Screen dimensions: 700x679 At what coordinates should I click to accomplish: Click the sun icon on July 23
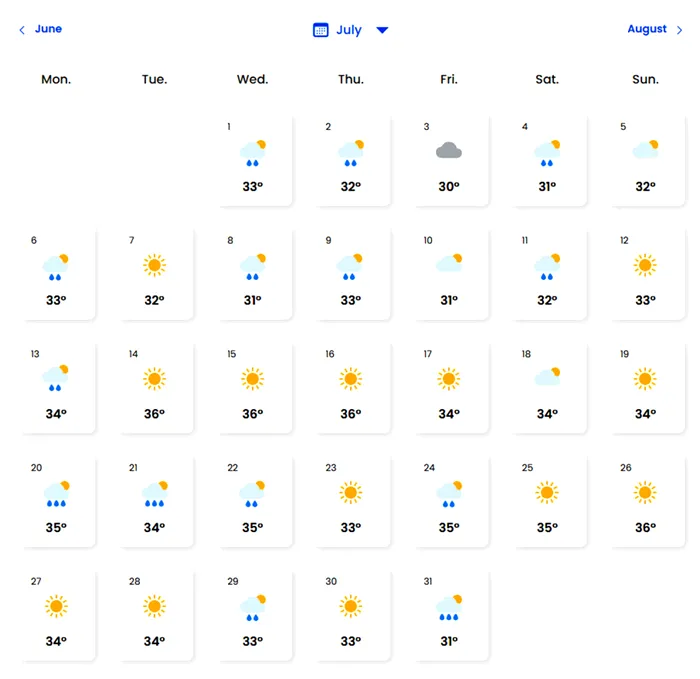[x=350, y=493]
